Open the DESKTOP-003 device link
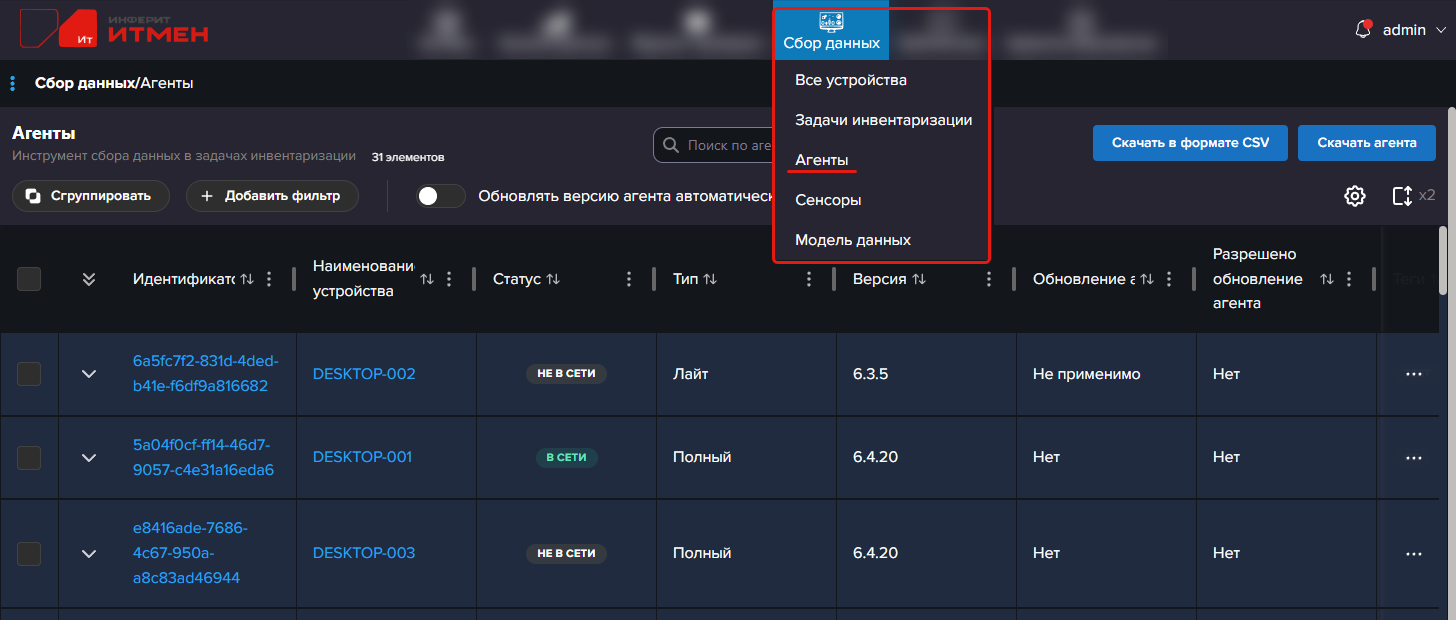Image resolution: width=1456 pixels, height=620 pixels. [363, 553]
